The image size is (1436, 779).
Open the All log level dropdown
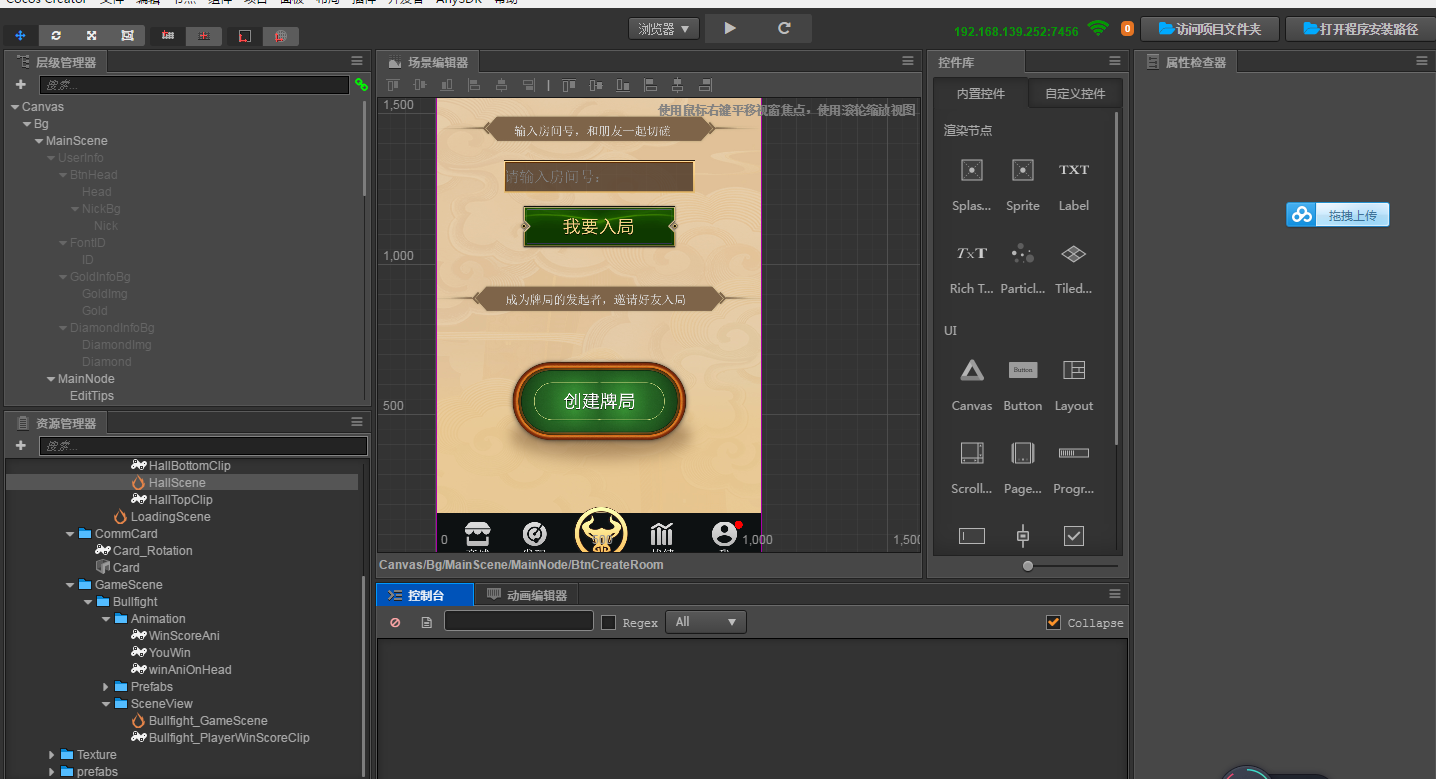pos(705,622)
